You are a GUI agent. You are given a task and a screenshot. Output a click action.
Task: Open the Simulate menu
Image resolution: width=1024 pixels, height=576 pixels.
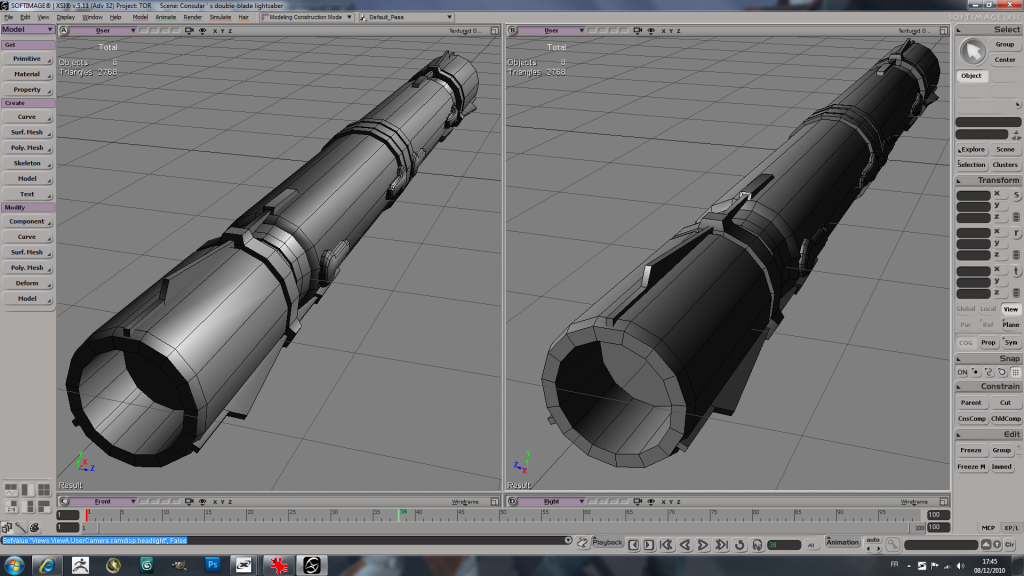coord(220,17)
